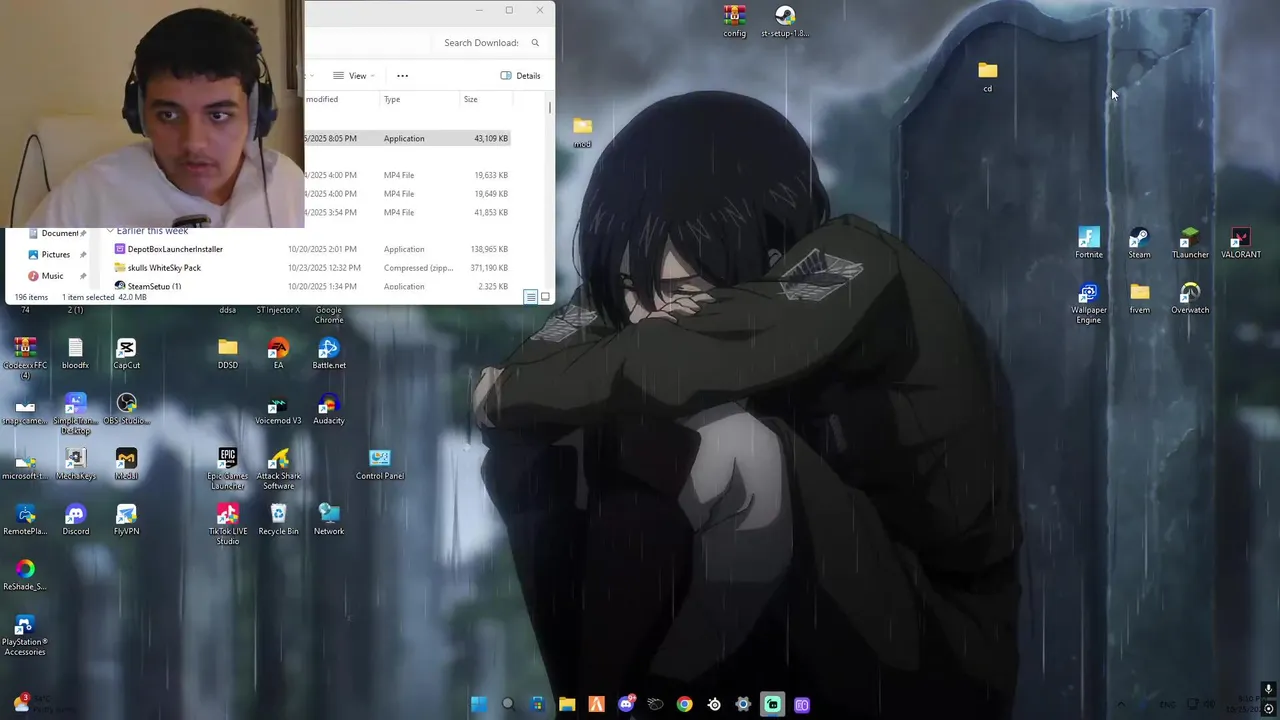Image resolution: width=1280 pixels, height=720 pixels.
Task: Show hidden system tray icons
Action: [x=1120, y=704]
